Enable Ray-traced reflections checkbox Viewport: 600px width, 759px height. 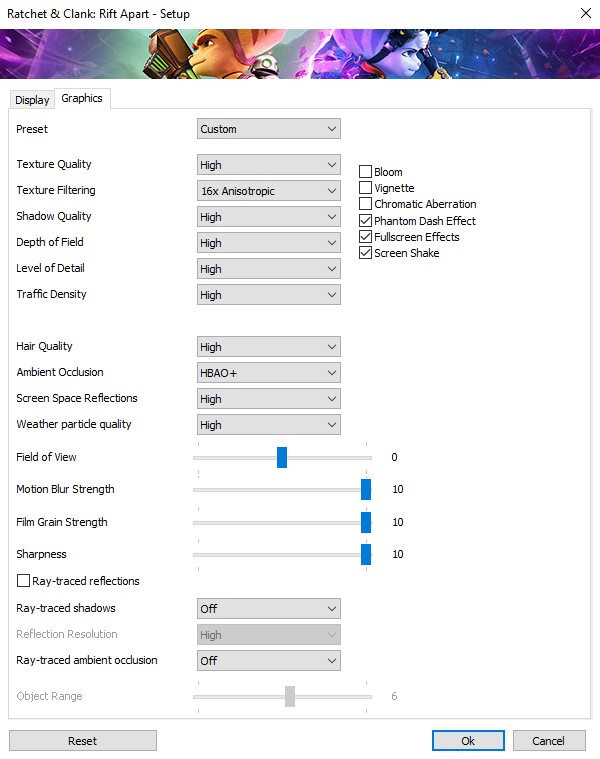point(24,581)
